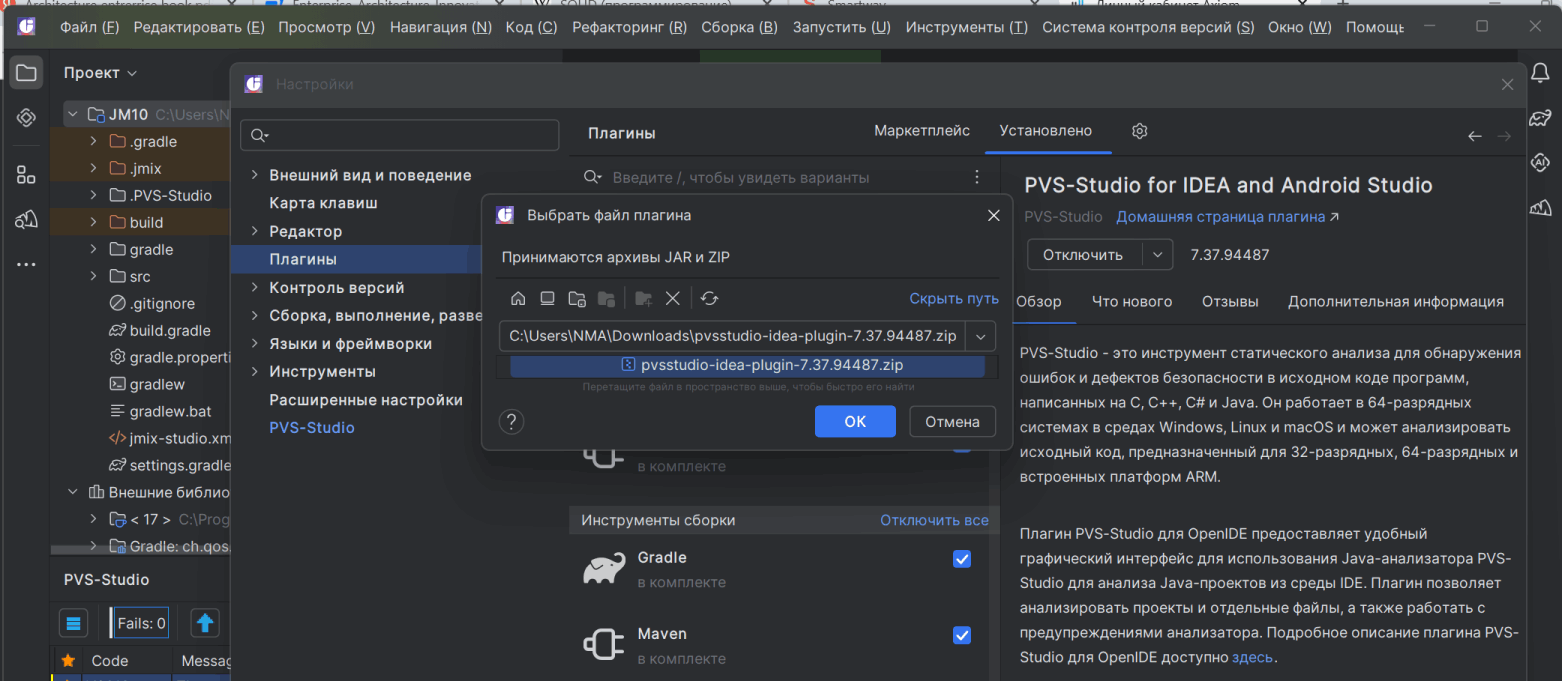Screen dimensions: 1562x681
Task: Open the notifications bell in right sidebar
Action: click(x=1540, y=73)
